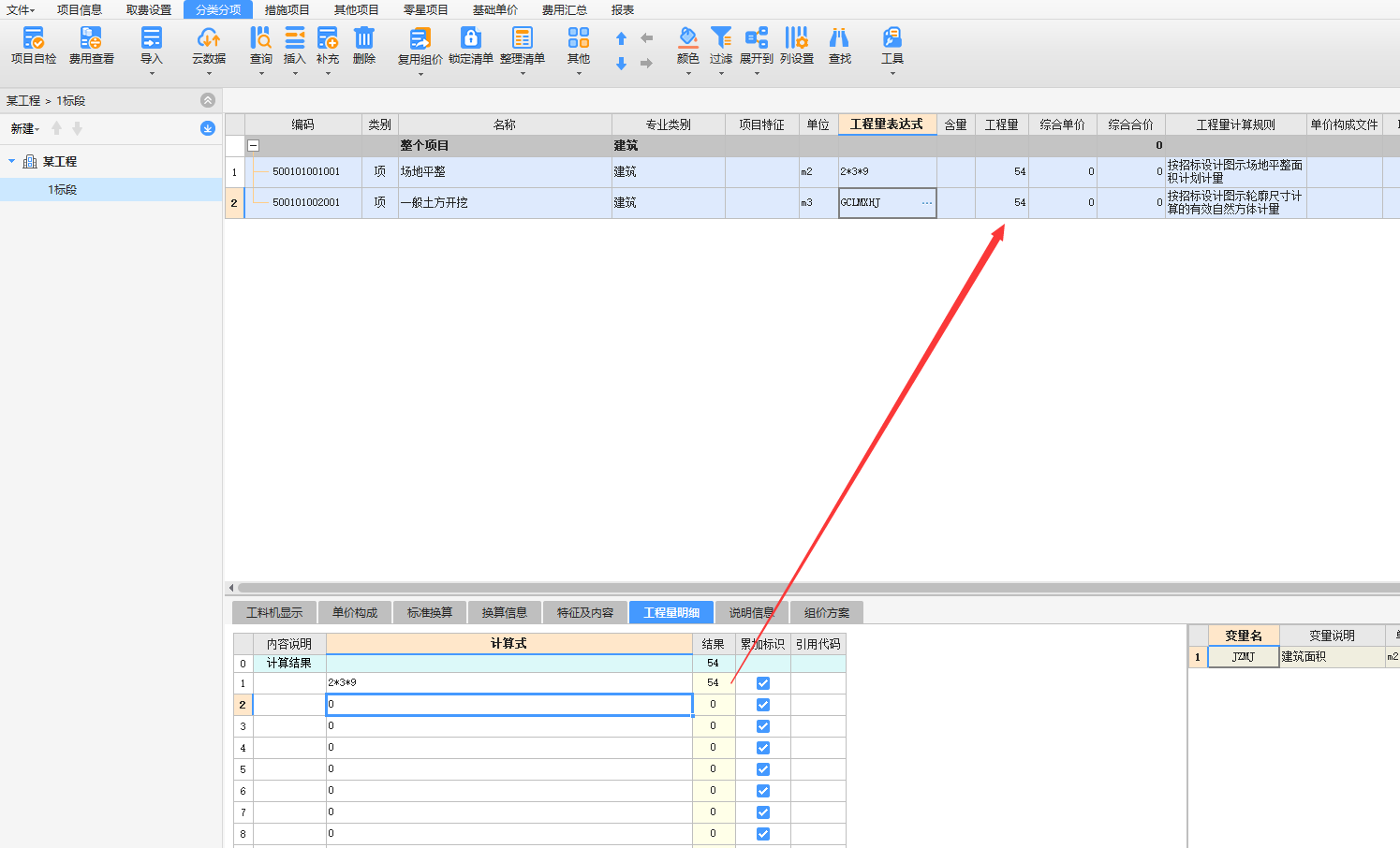
Task: Select 1标段 in the project tree
Action: point(63,190)
